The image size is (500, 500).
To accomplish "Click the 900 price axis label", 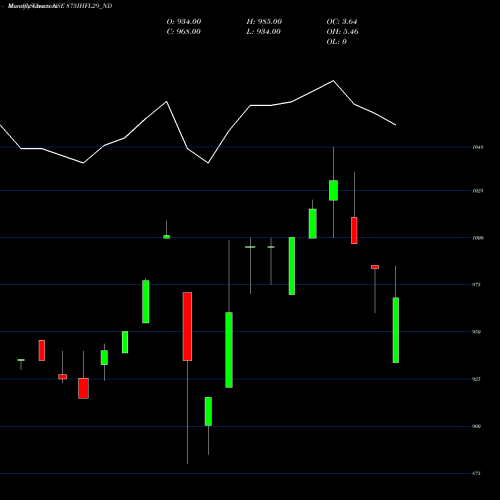I will click(x=477, y=426).
